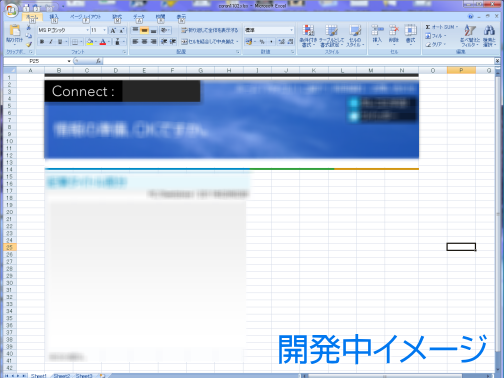Open the MS Pゴシック font name dropdown

pyautogui.click(x=87, y=30)
